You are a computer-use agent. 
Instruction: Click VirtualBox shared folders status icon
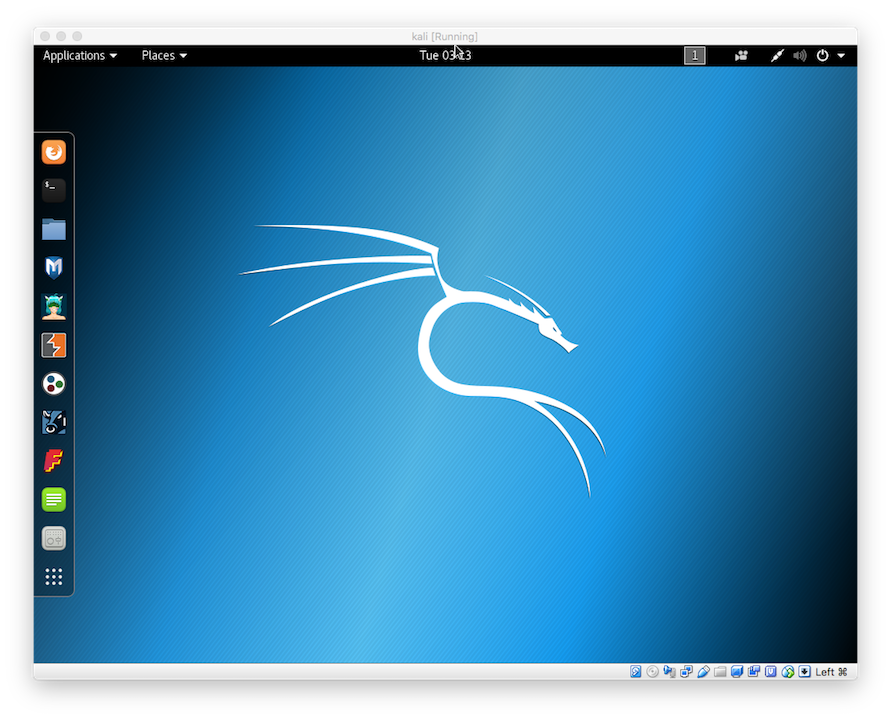(720, 672)
